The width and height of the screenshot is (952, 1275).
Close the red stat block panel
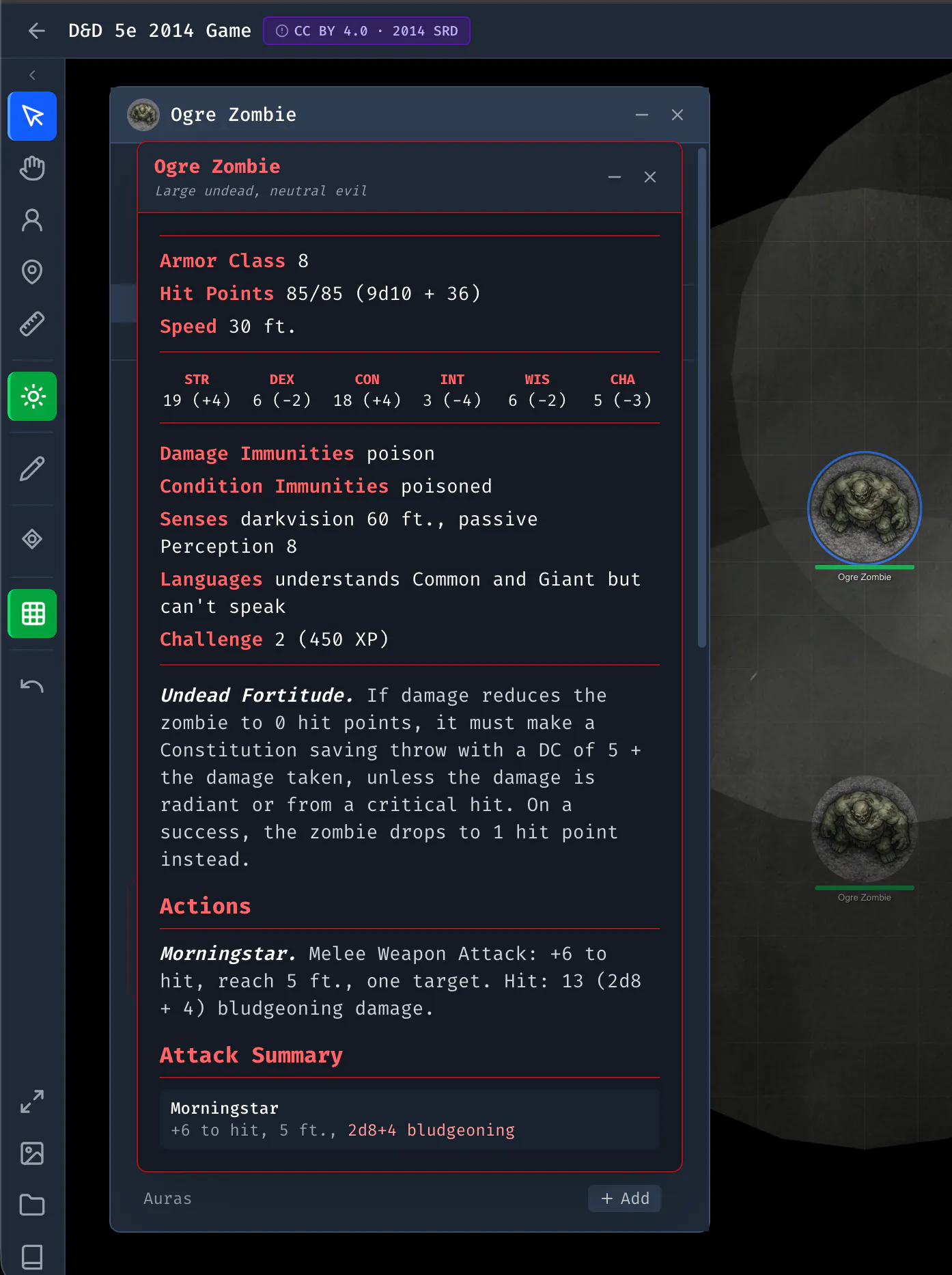click(x=650, y=177)
